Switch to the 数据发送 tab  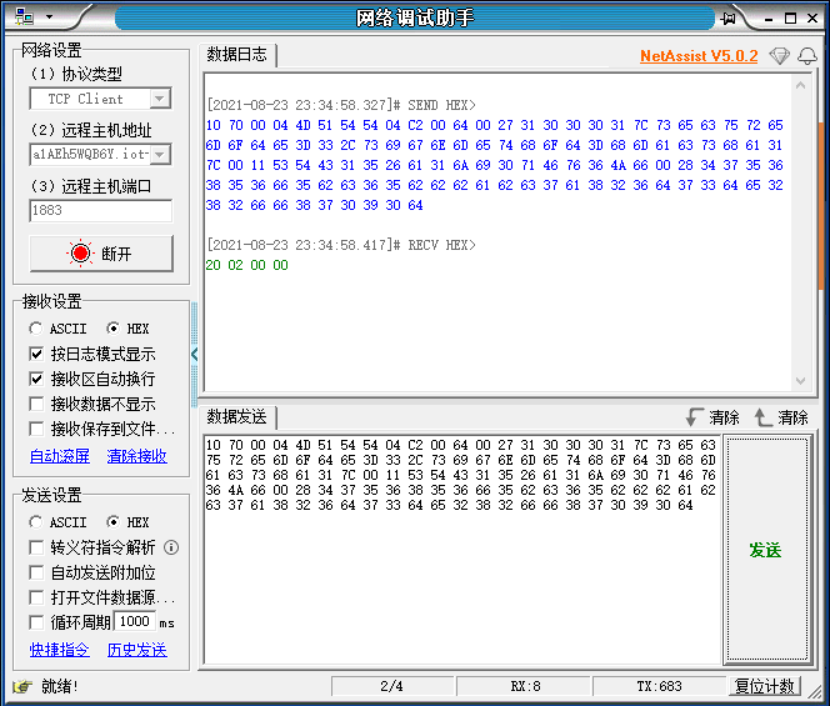click(x=237, y=417)
